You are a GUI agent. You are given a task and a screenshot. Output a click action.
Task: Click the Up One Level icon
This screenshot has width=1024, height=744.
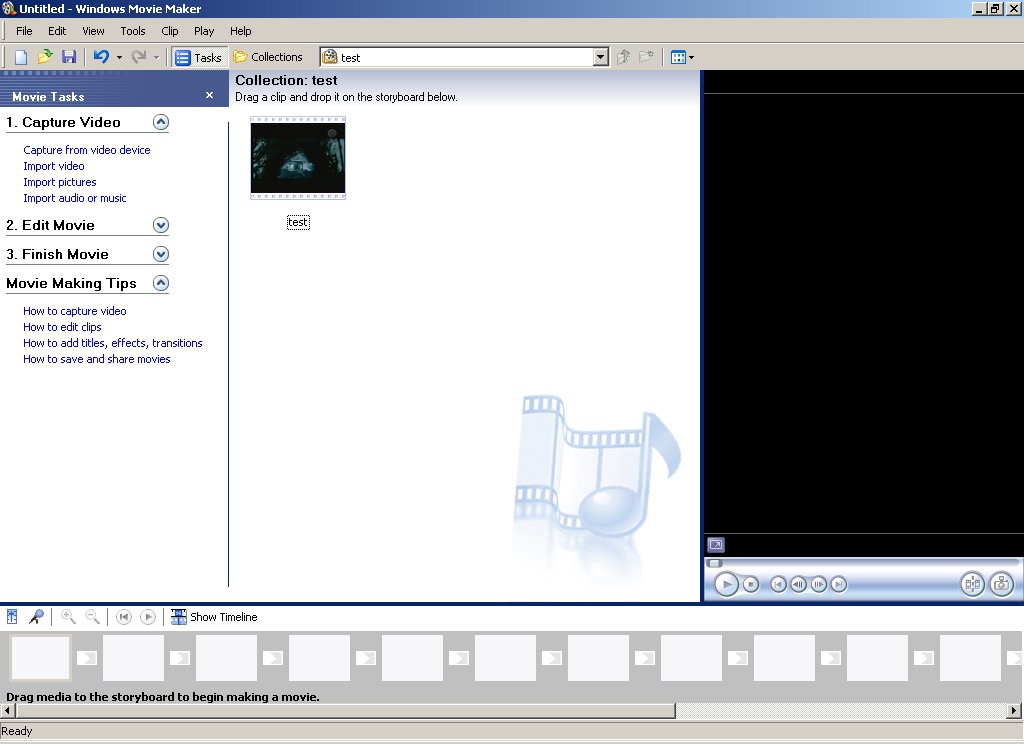(x=623, y=57)
